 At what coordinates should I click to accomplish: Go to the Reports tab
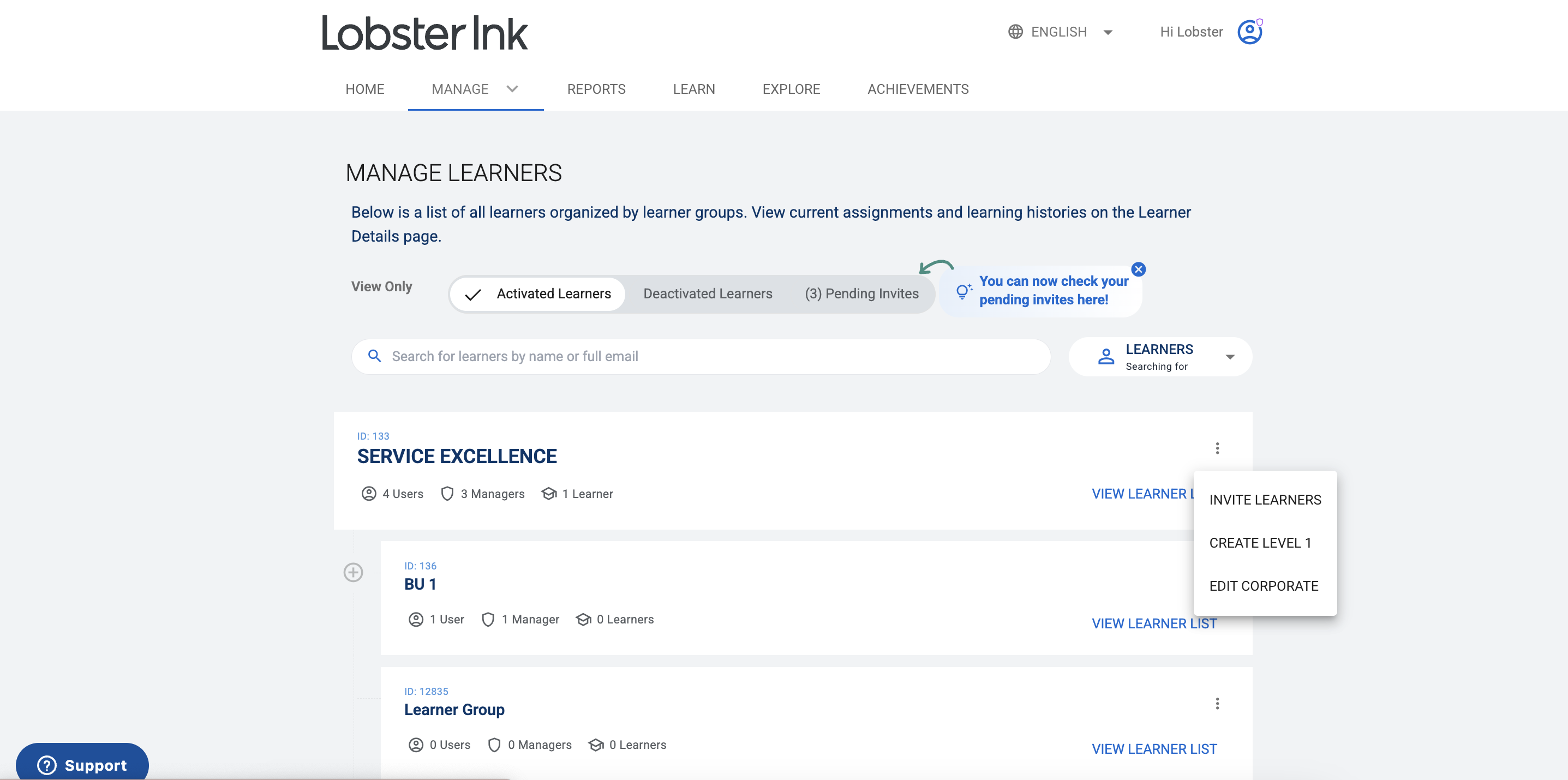[x=596, y=89]
